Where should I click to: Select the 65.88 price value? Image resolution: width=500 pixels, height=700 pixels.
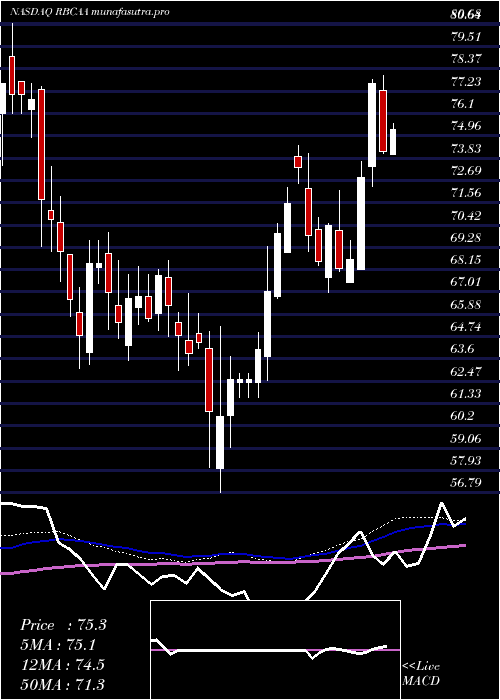466,304
